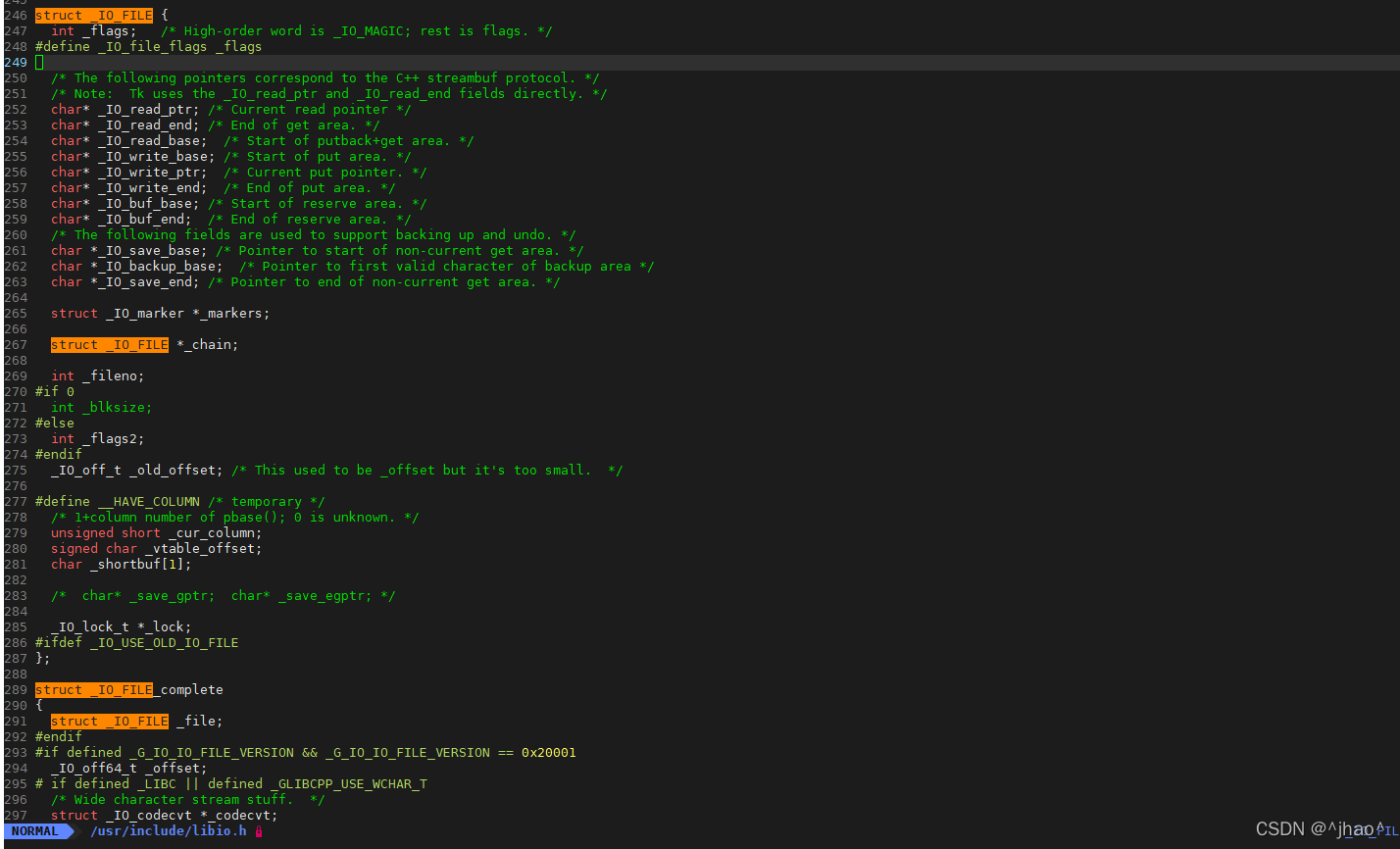Click '_file;' on line 291
Image resolution: width=1400 pixels, height=849 pixels.
pos(200,722)
